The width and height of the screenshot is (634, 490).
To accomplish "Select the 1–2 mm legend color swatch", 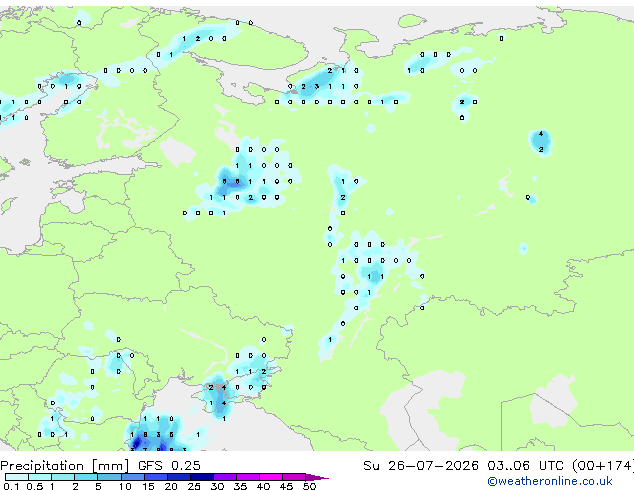I will (x=63, y=477).
